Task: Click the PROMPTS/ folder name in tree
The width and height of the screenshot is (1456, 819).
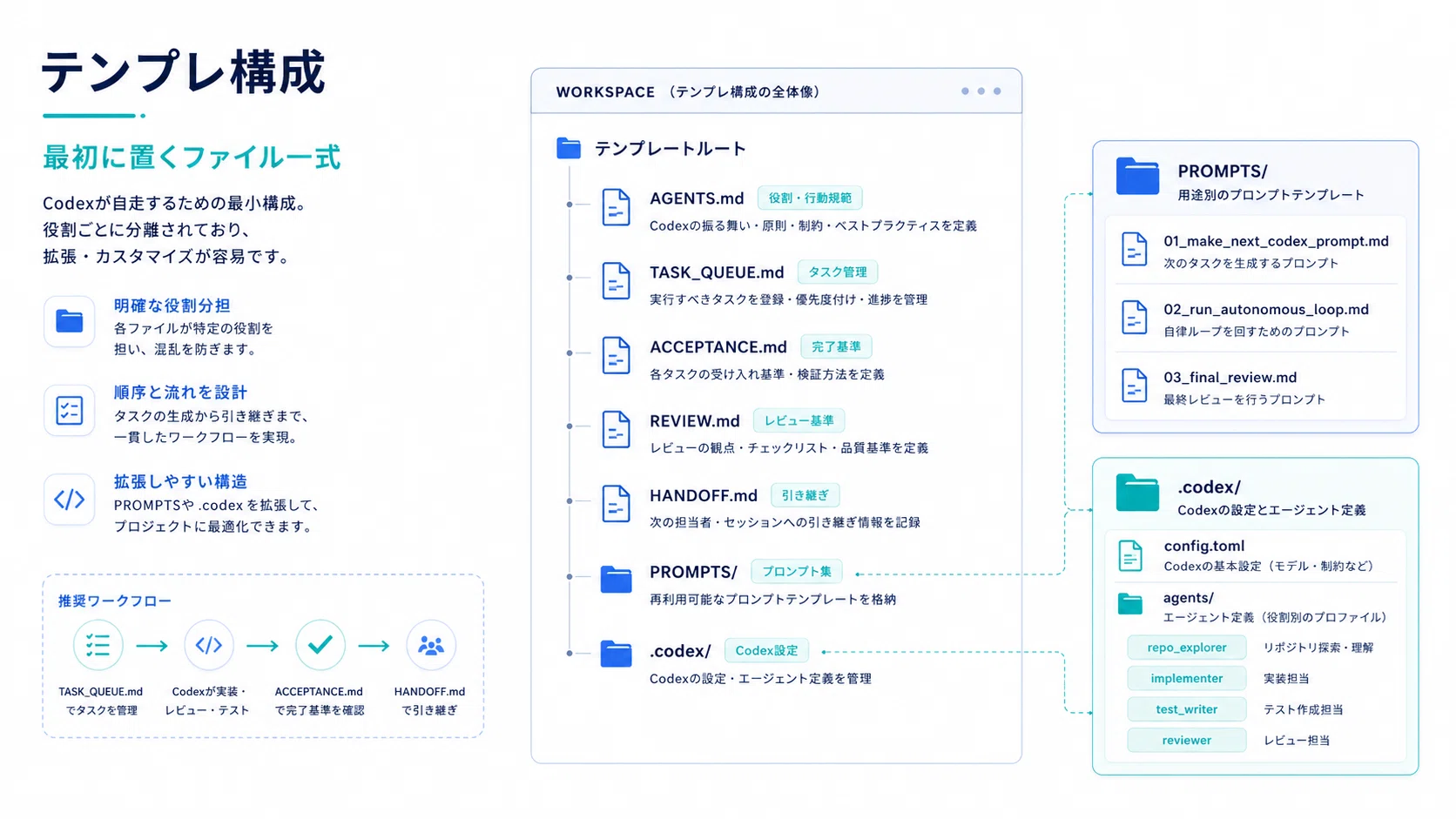Action: point(693,573)
